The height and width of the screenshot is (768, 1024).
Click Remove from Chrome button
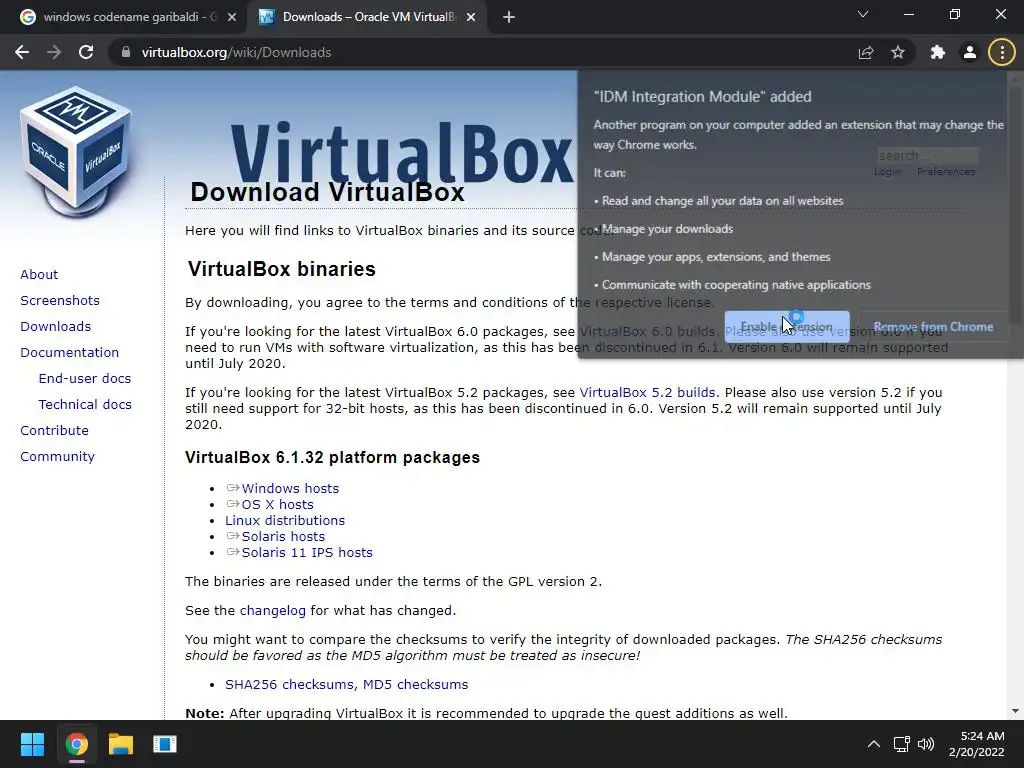click(x=933, y=327)
